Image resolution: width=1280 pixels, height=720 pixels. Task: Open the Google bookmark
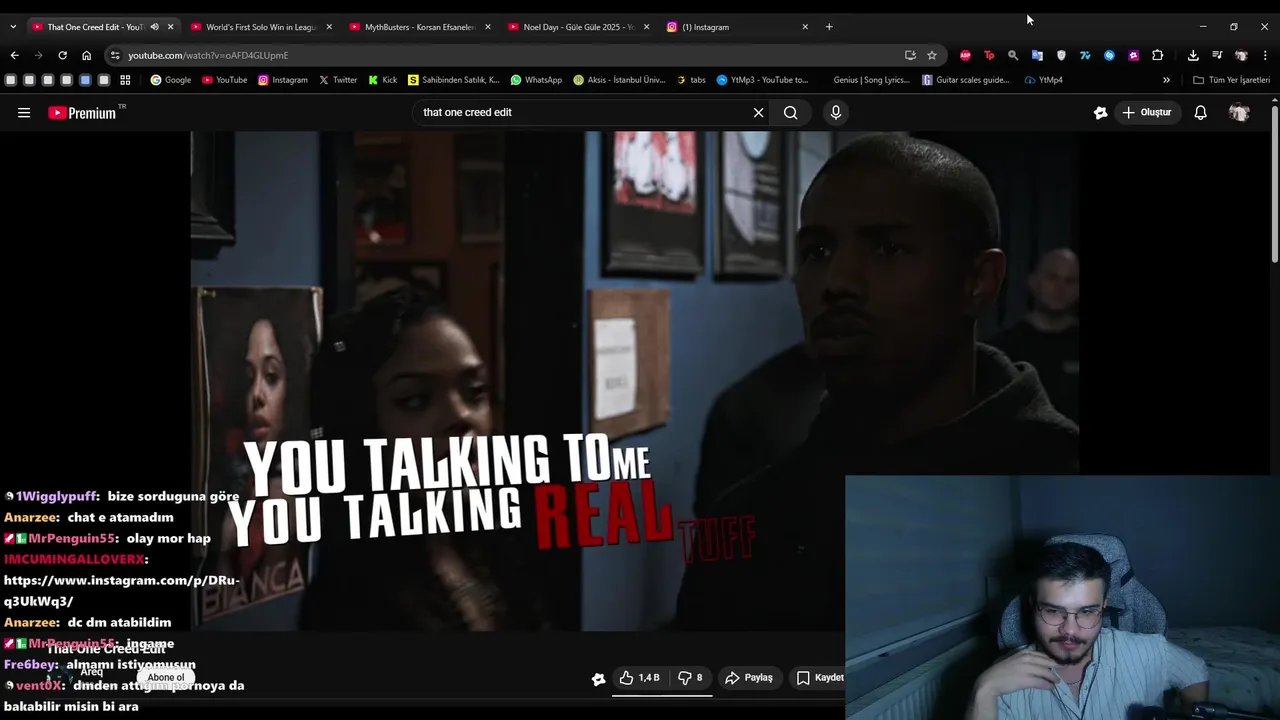[x=171, y=80]
